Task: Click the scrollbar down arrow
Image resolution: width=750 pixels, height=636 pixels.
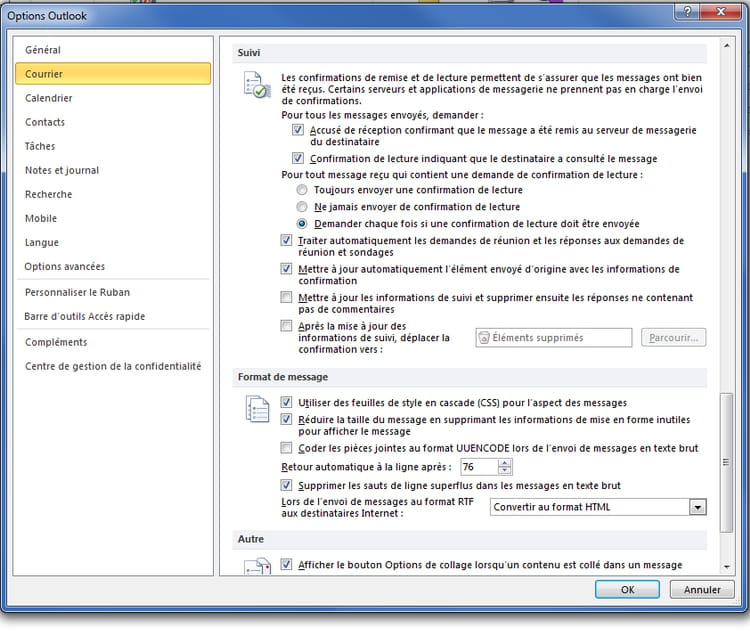Action: [727, 567]
